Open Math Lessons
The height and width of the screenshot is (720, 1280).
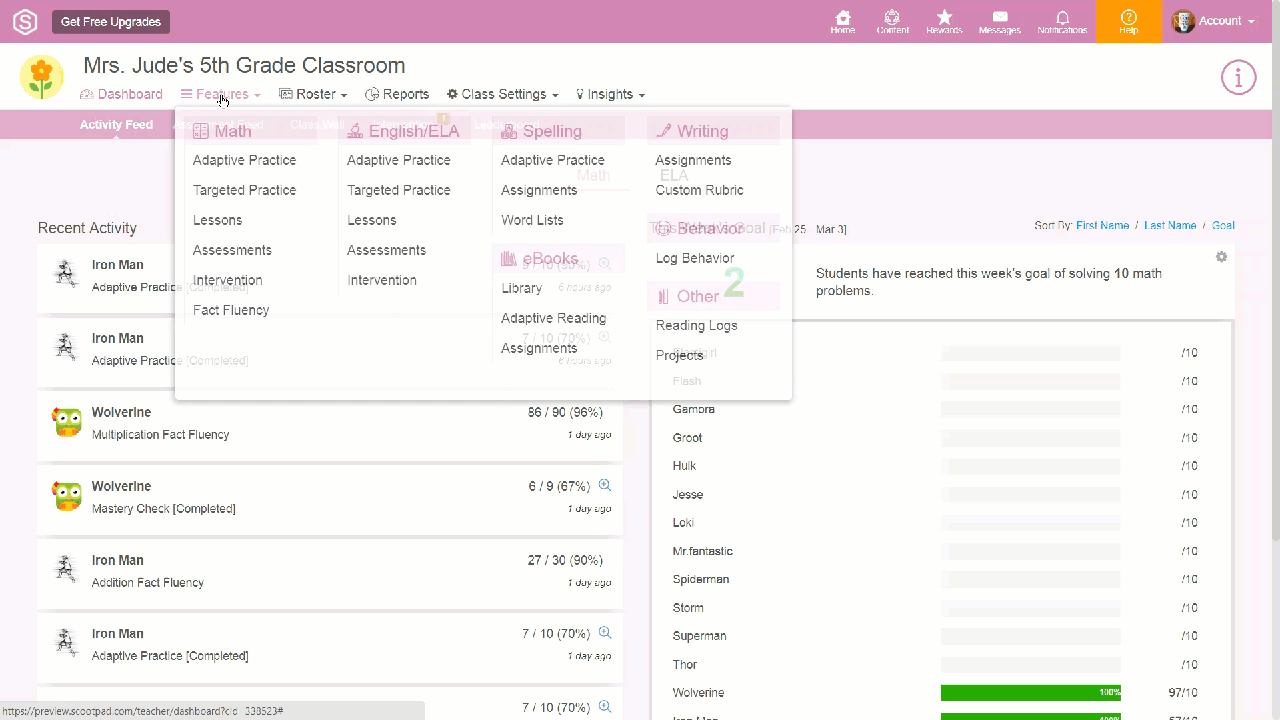(217, 220)
